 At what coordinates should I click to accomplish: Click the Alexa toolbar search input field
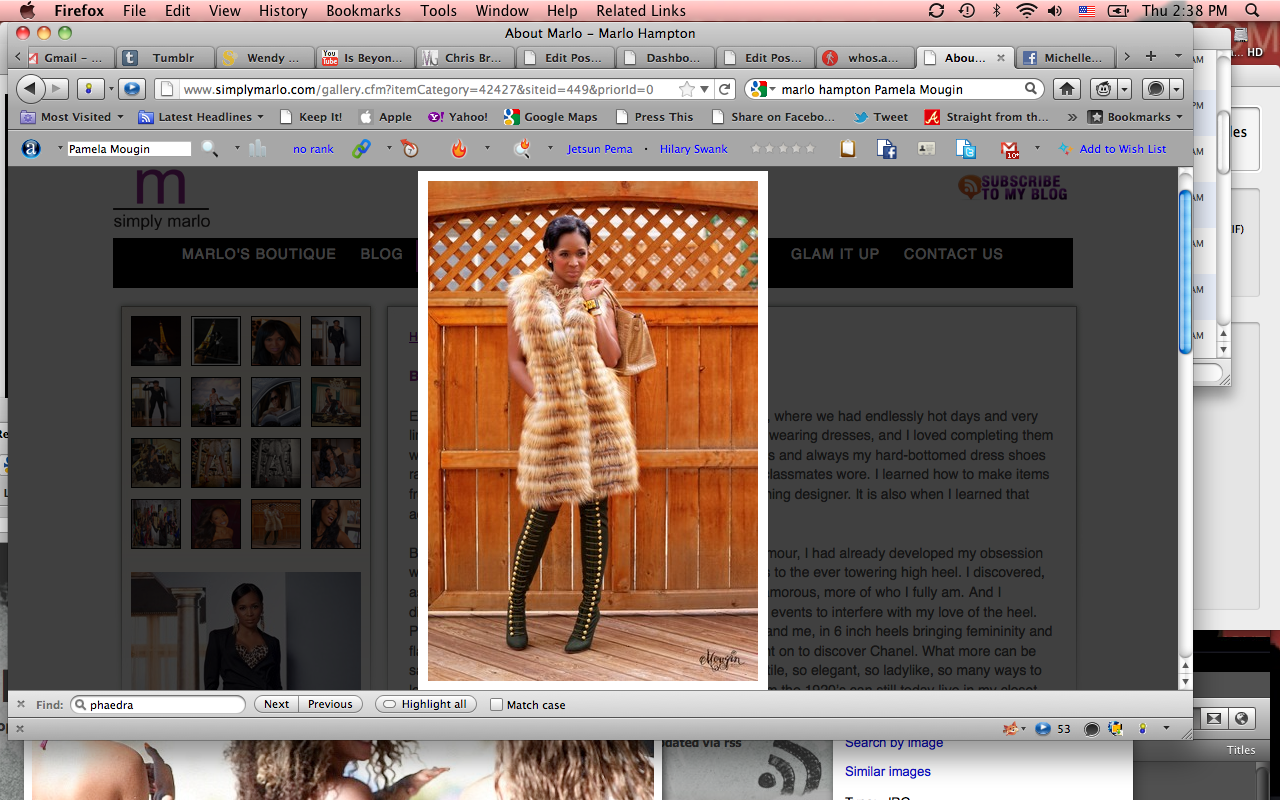(129, 149)
